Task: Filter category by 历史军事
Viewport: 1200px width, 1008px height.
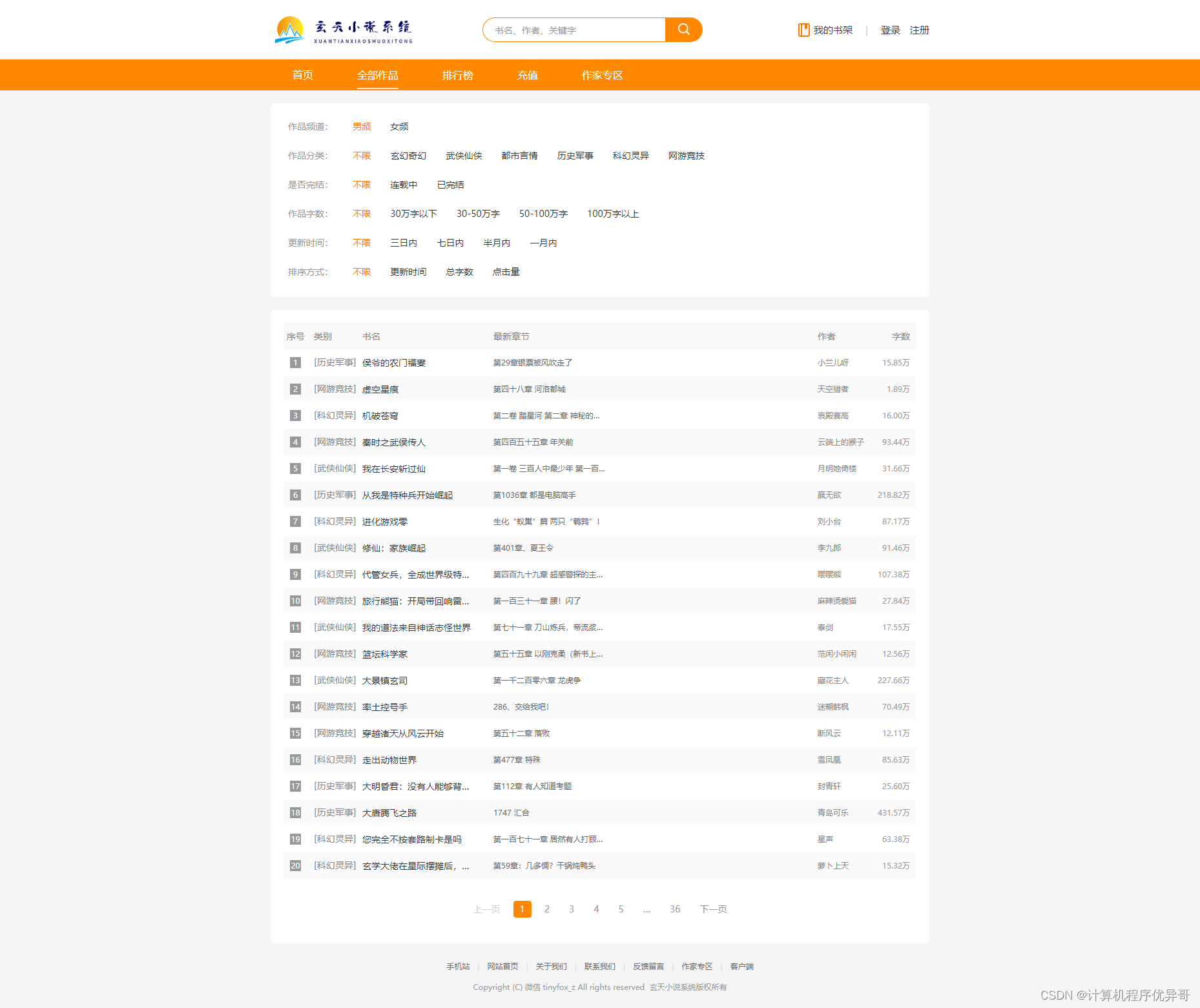Action: [575, 156]
